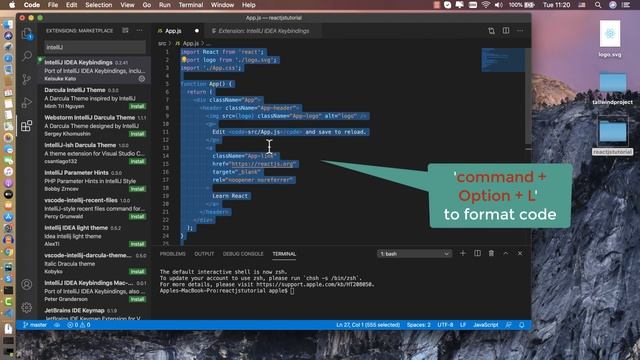Click the feedback icon in status bar

click(x=508, y=325)
